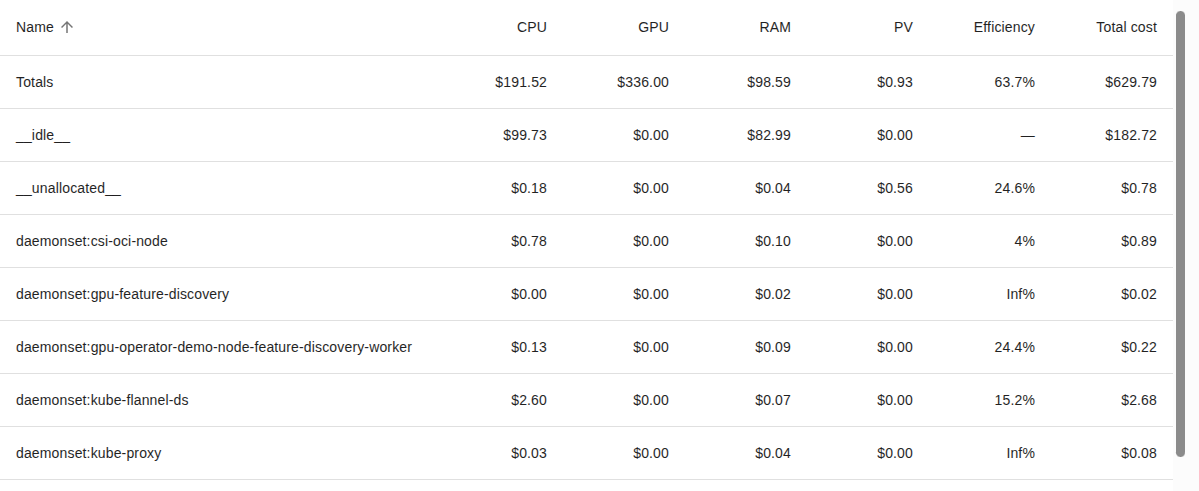1199x491 pixels.
Task: Click gpu-operator-demo worker total cost $0.22
Action: coord(1139,347)
